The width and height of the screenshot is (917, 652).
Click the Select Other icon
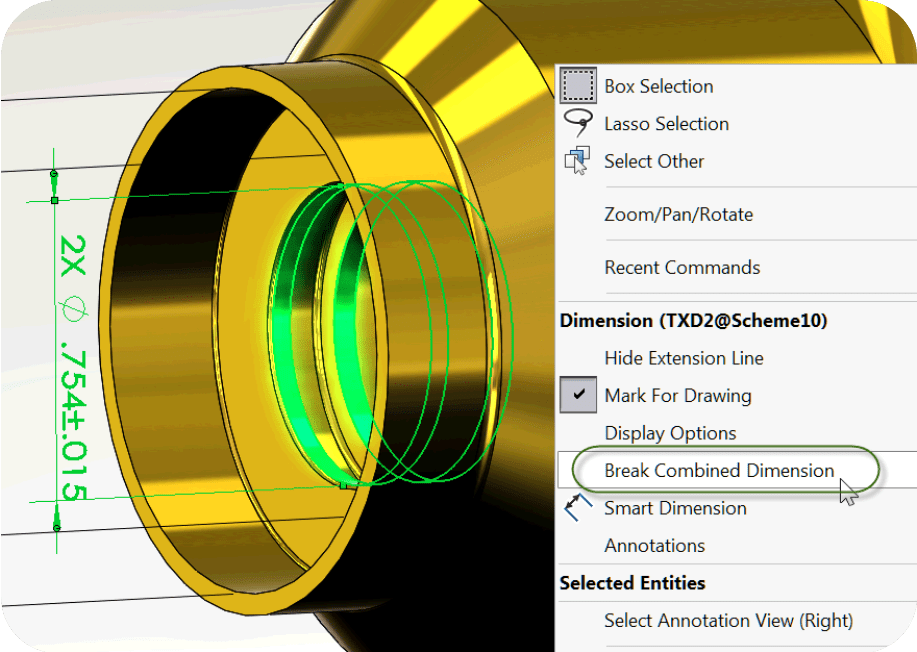(578, 161)
